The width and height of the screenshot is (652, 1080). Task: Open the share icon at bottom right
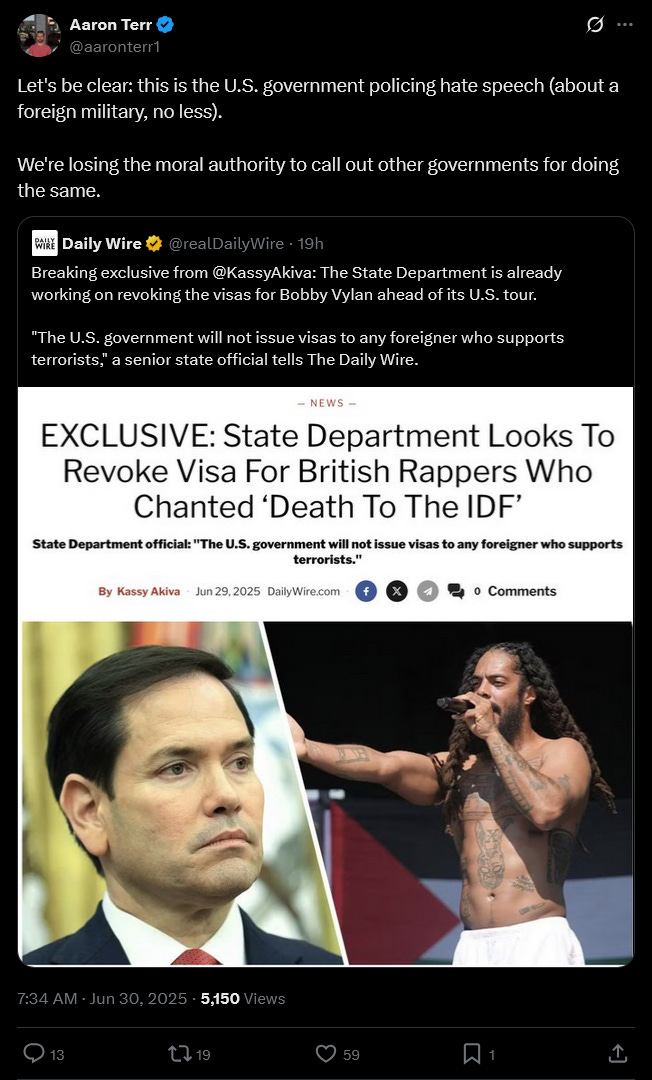[618, 1053]
